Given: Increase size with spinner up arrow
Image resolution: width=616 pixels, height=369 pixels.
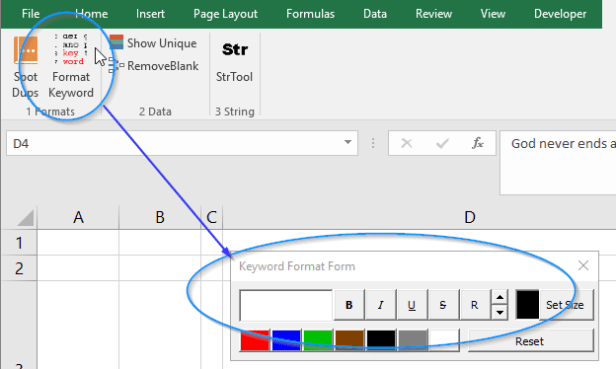Looking at the screenshot, I should [x=500, y=297].
